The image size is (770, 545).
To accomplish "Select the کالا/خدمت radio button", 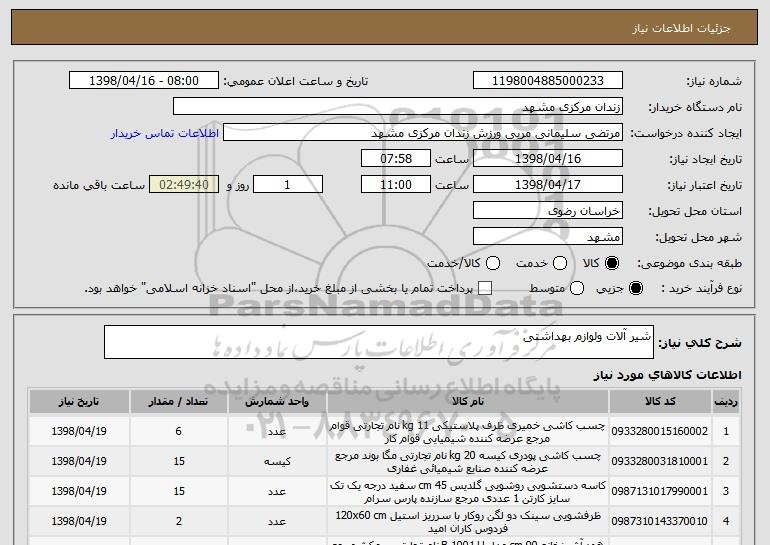I will pyautogui.click(x=493, y=264).
